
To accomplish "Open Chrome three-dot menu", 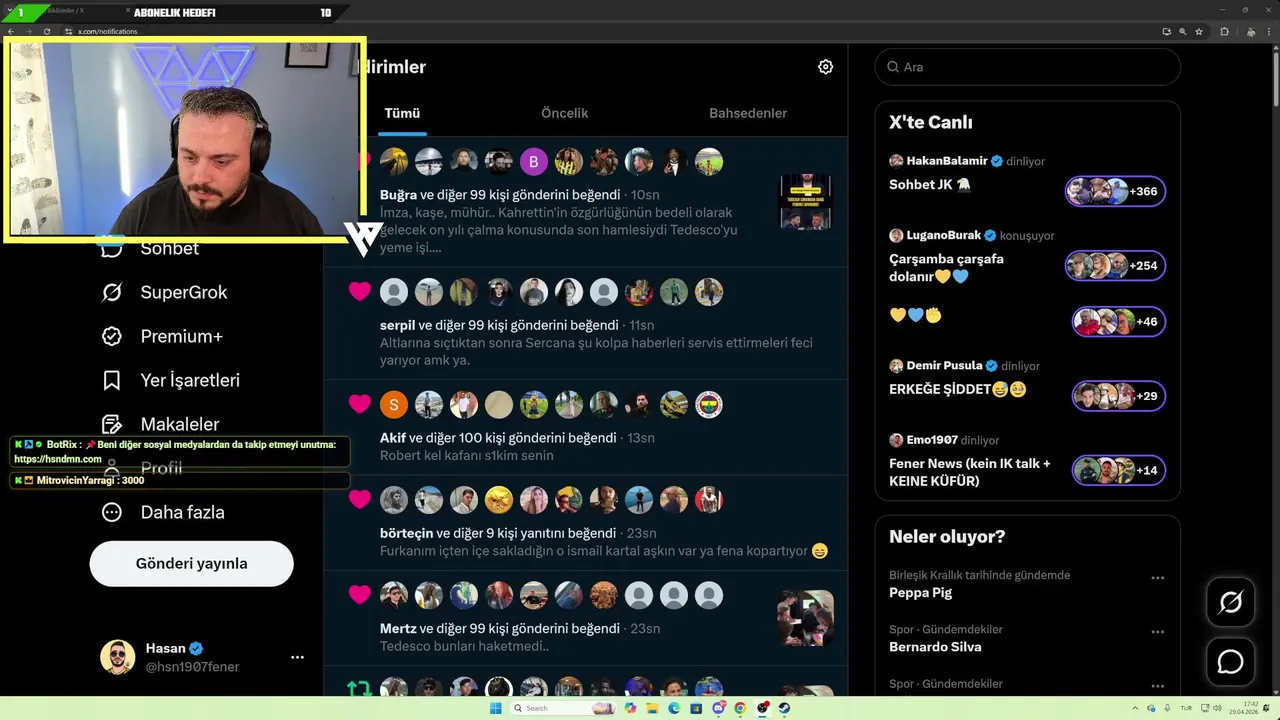I will click(x=1269, y=31).
